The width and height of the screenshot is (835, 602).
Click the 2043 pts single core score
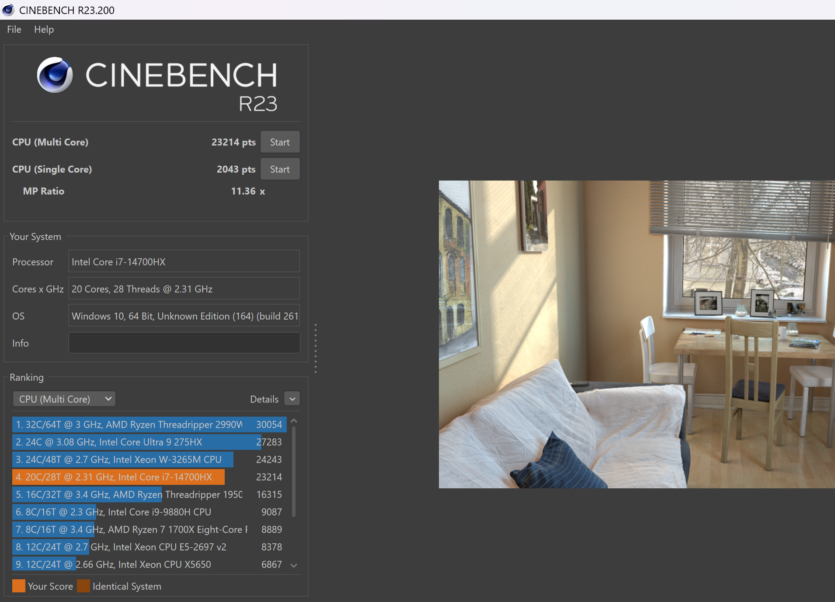[236, 169]
